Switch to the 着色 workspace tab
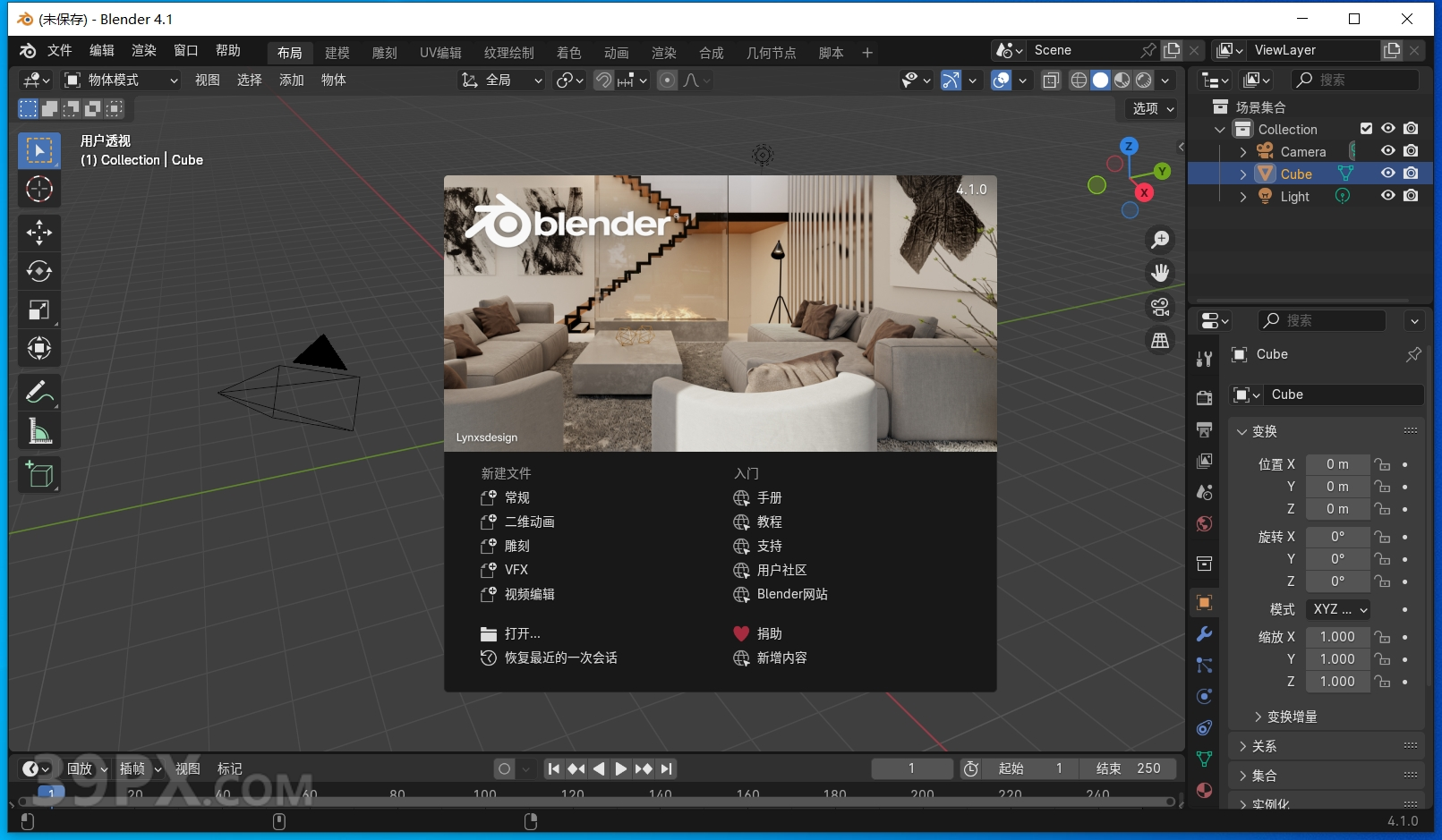The width and height of the screenshot is (1442, 840). point(569,52)
